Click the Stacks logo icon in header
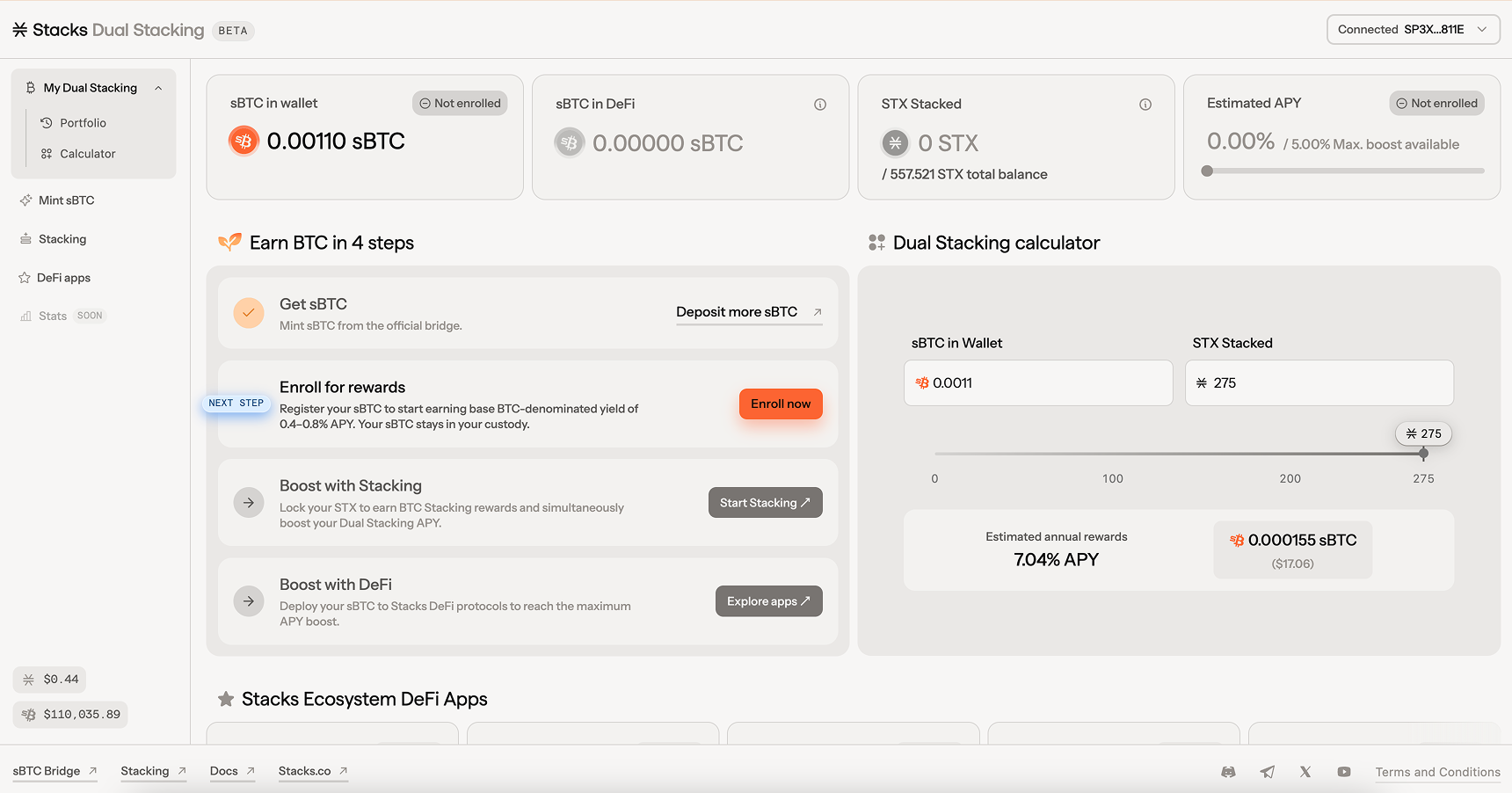The height and width of the screenshot is (793, 1512). (x=20, y=30)
